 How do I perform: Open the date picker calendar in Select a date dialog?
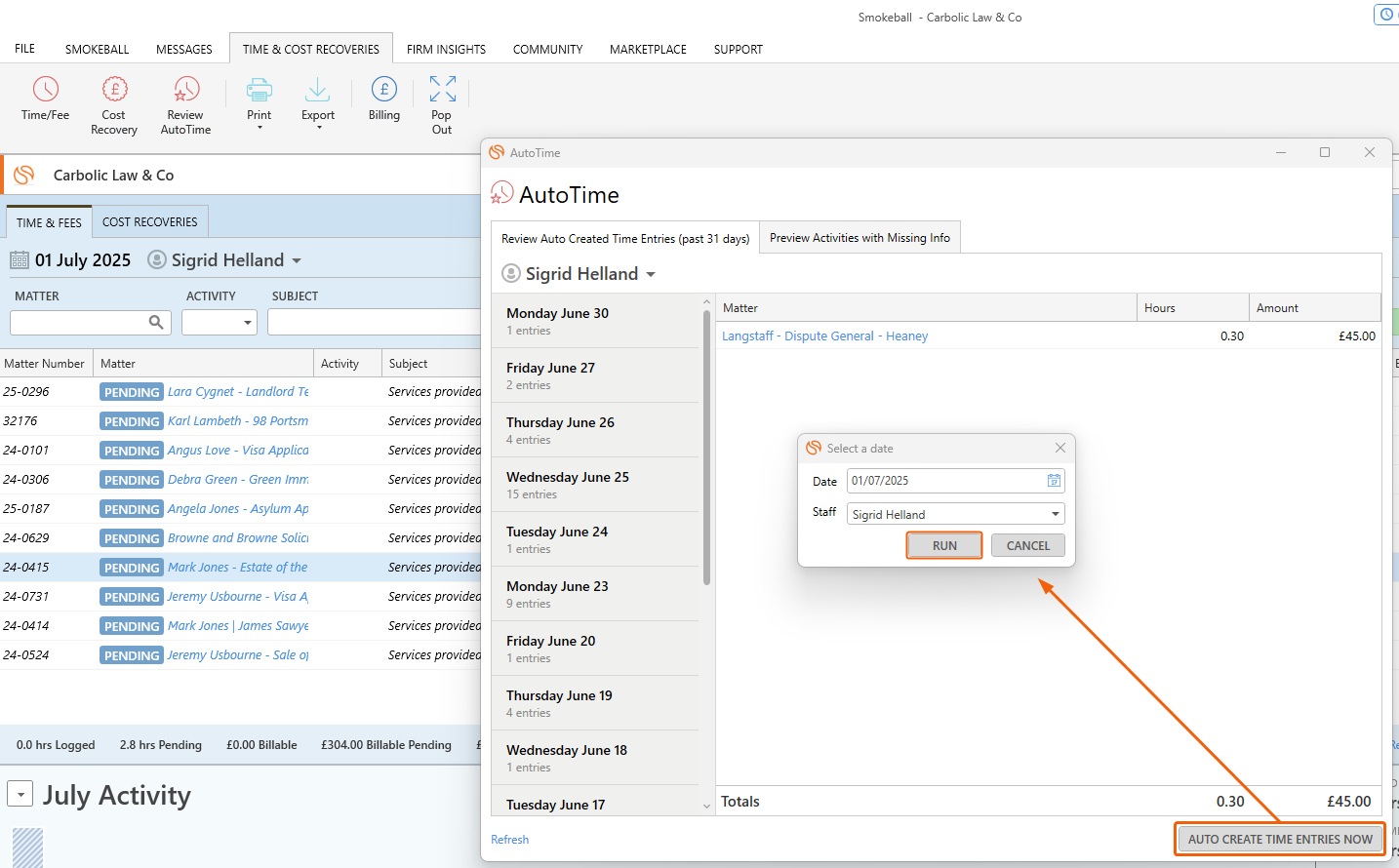point(1054,481)
